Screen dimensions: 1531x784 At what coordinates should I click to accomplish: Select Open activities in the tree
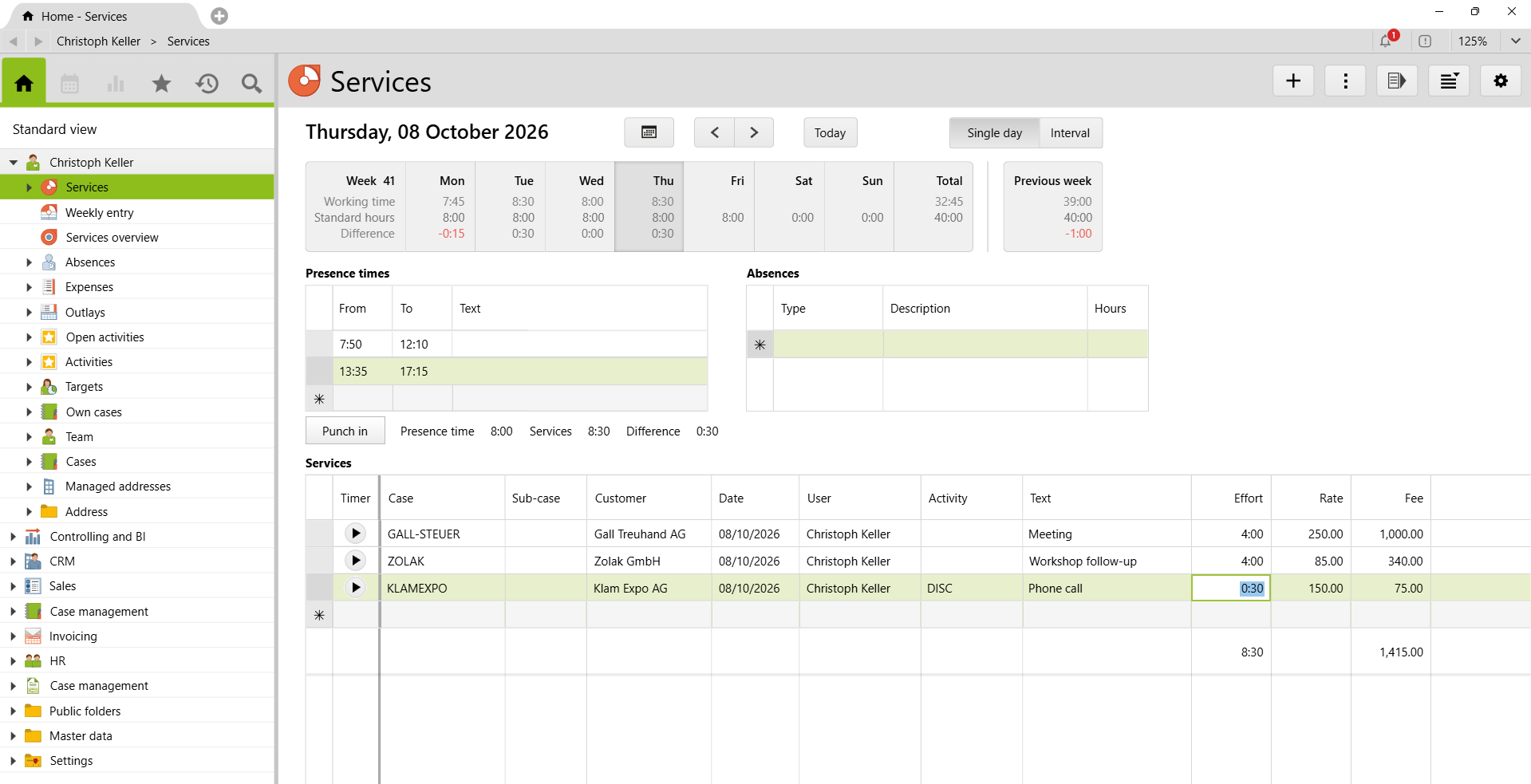pyautogui.click(x=105, y=337)
